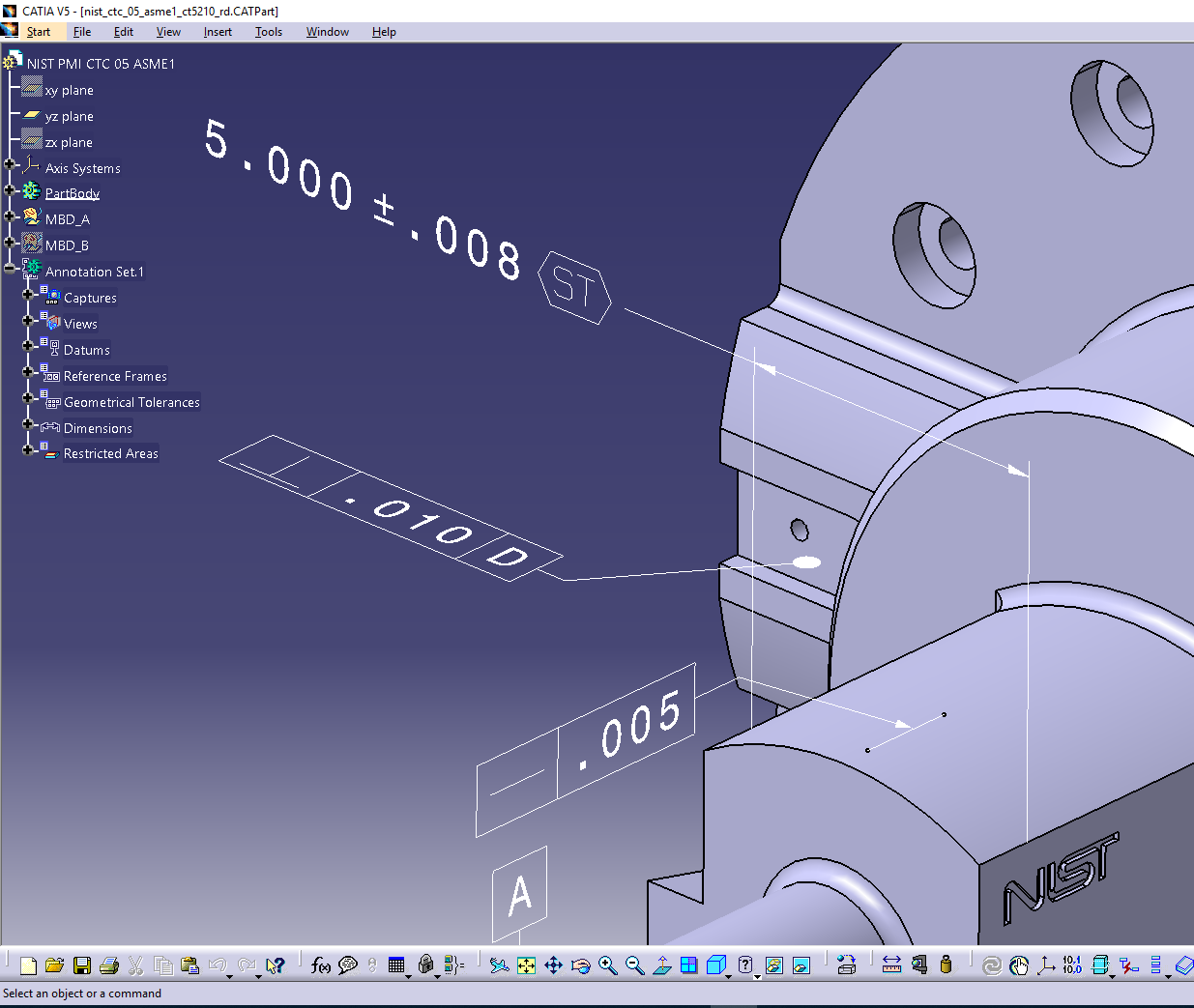
Task: Expand the MBD_A node
Action: coord(10,216)
